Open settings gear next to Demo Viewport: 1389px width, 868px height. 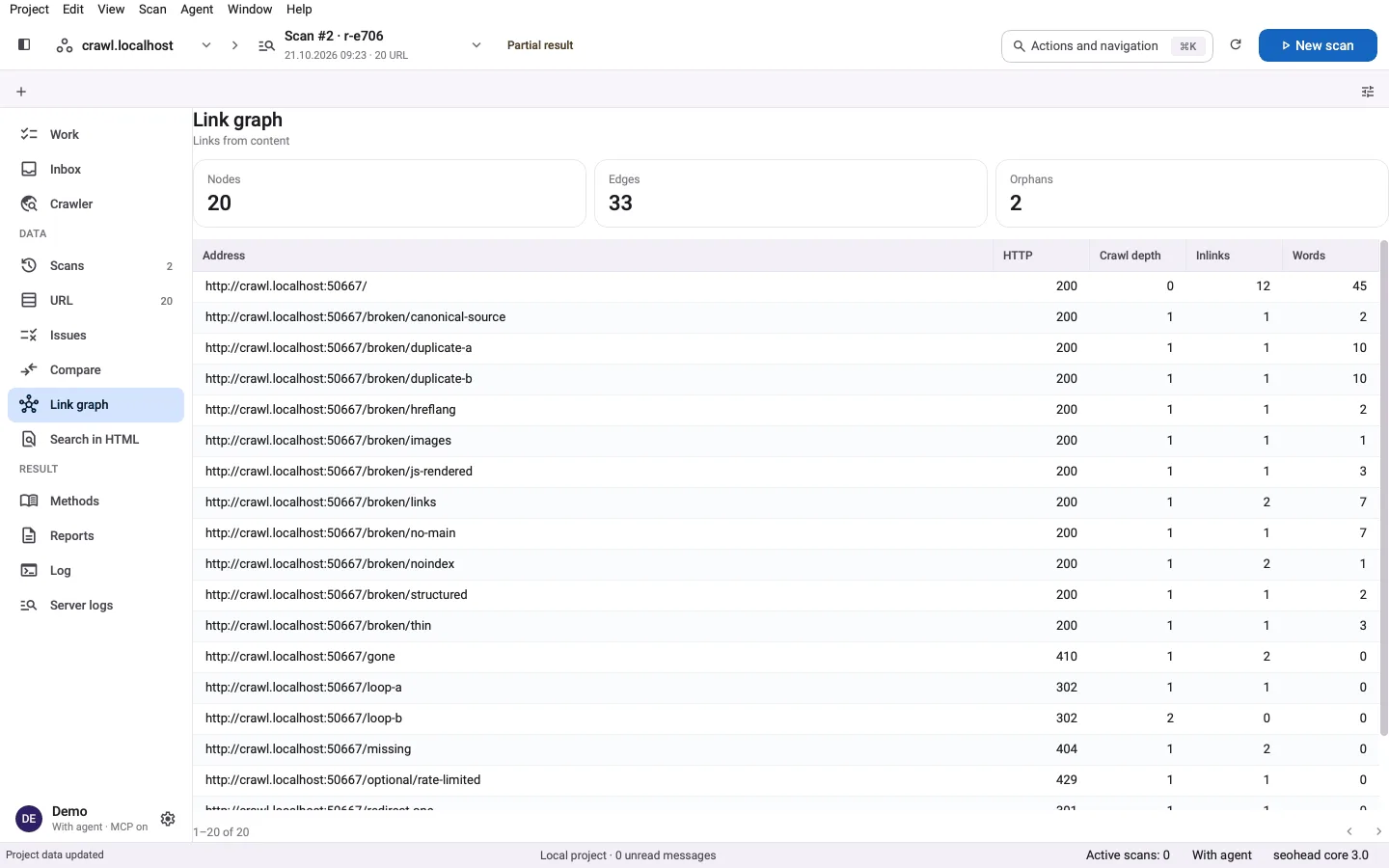click(168, 819)
